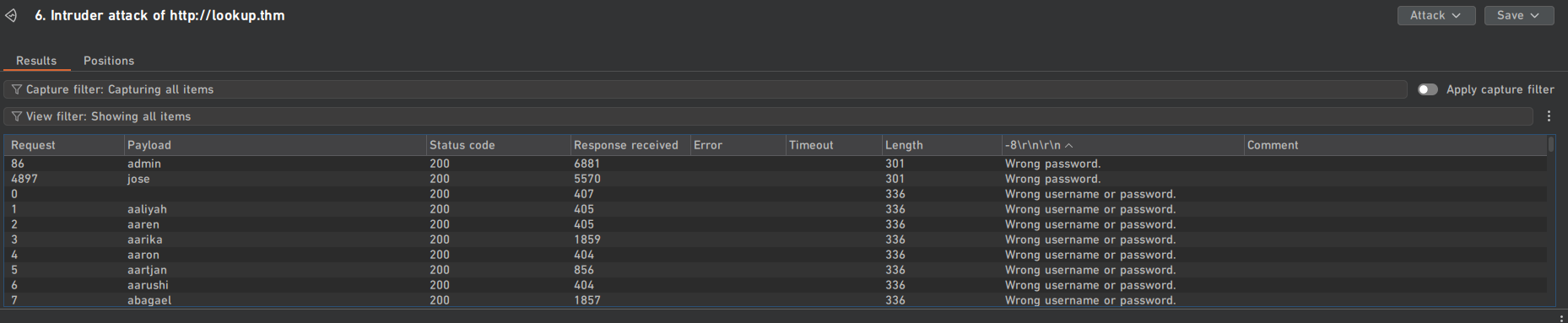The width and height of the screenshot is (1568, 323).
Task: Sort by the Response received column header
Action: [x=630, y=145]
